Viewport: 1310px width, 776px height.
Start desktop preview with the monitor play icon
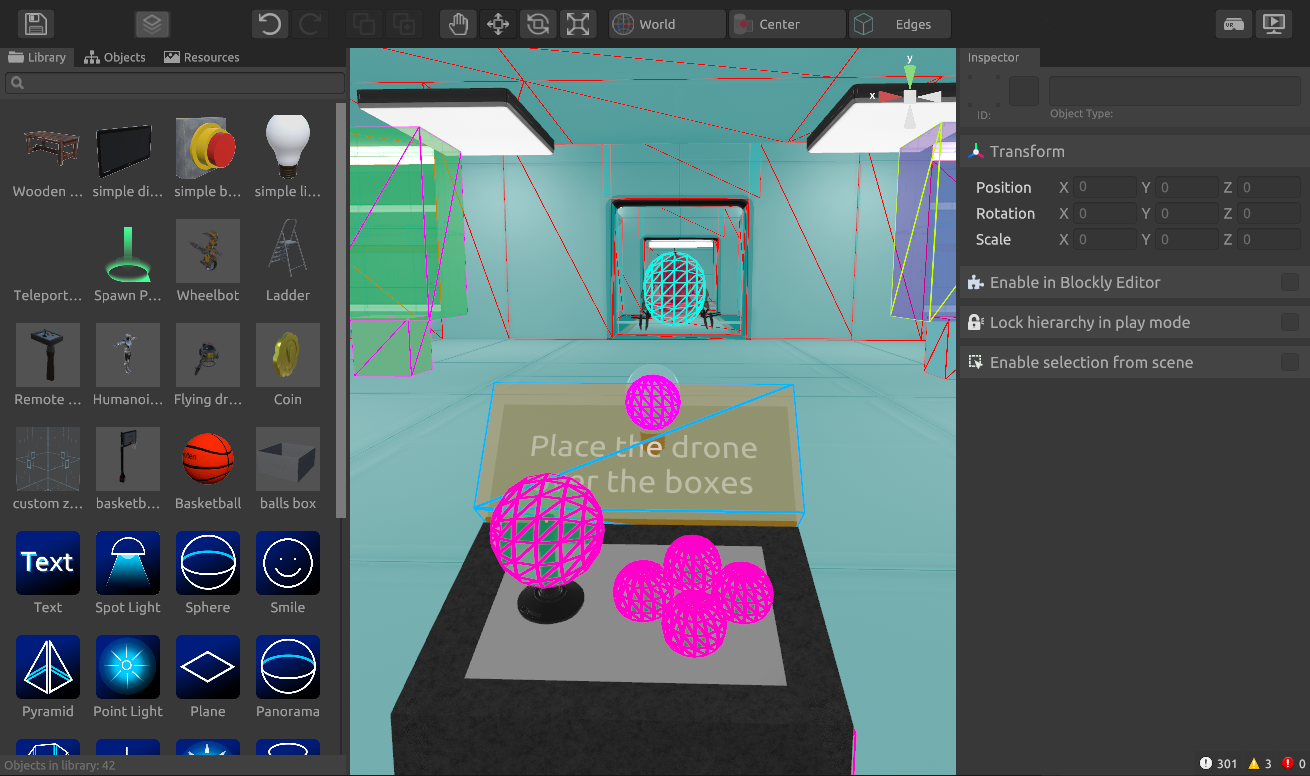click(x=1274, y=24)
